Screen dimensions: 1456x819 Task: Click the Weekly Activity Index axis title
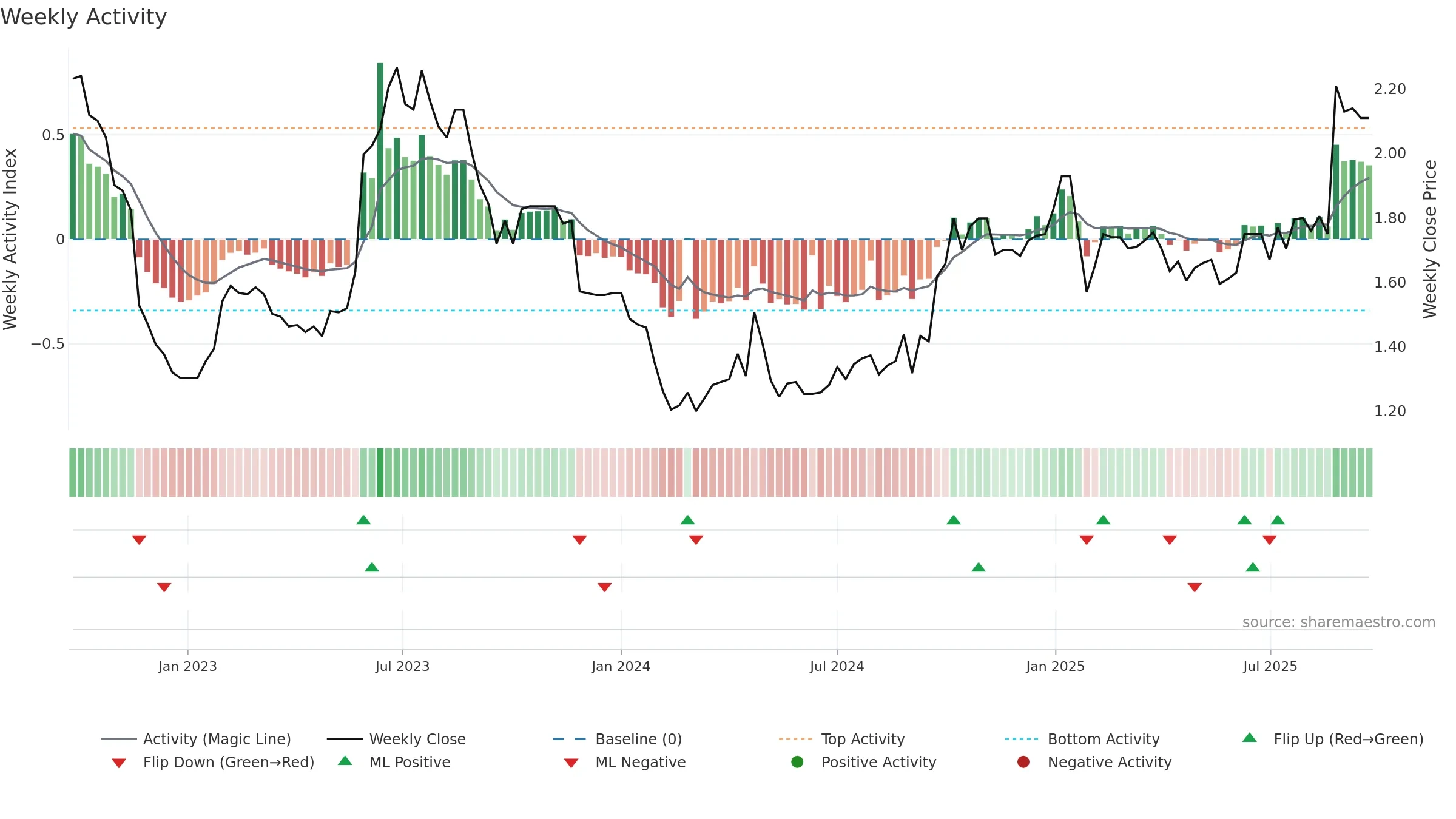(x=10, y=239)
